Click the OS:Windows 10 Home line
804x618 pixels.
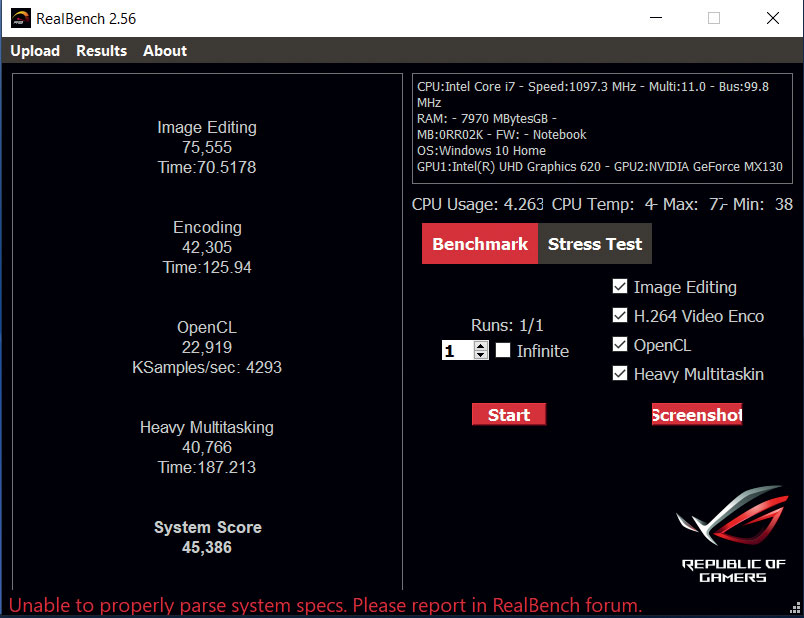481,150
